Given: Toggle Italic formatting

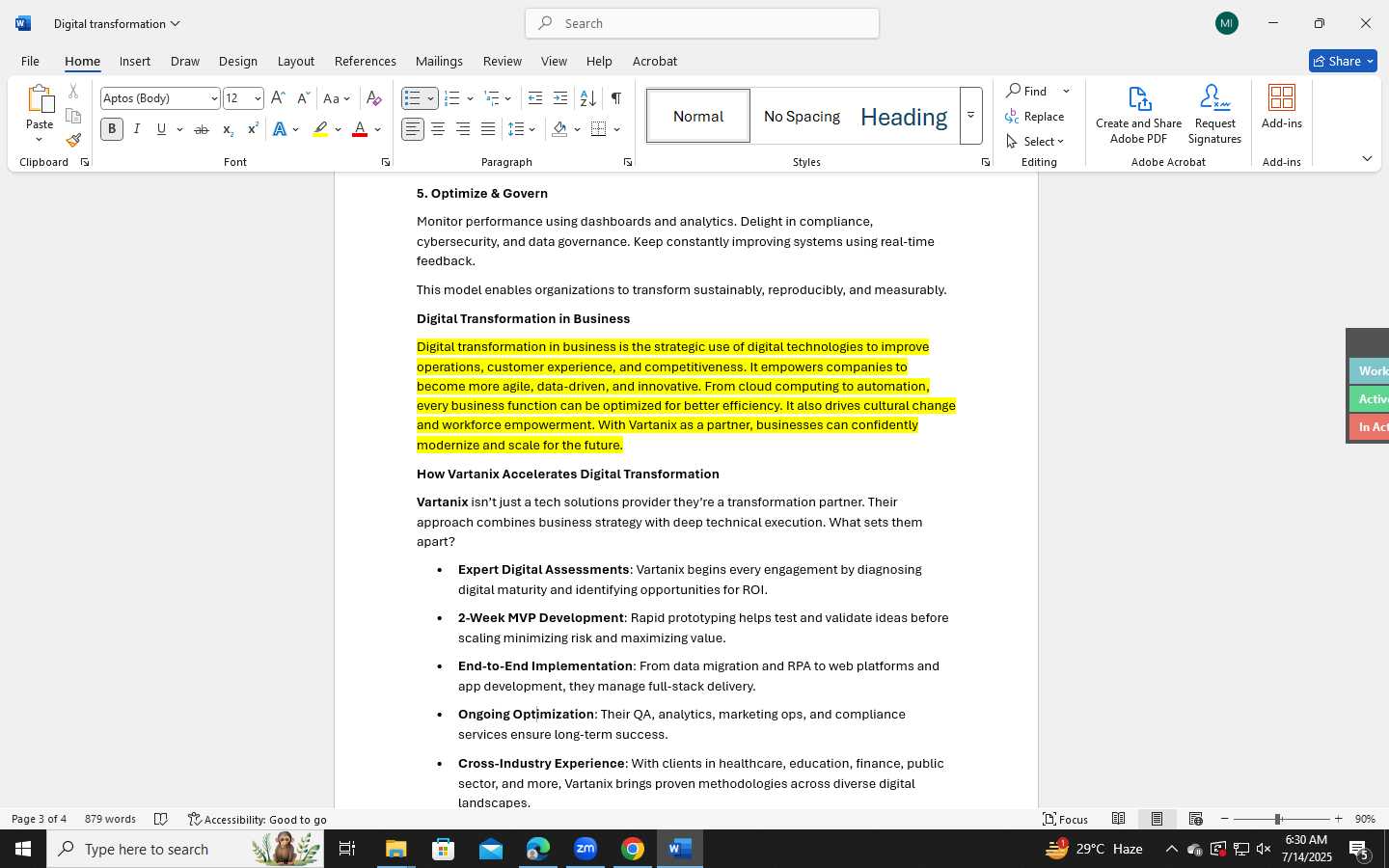Looking at the screenshot, I should click(x=137, y=129).
